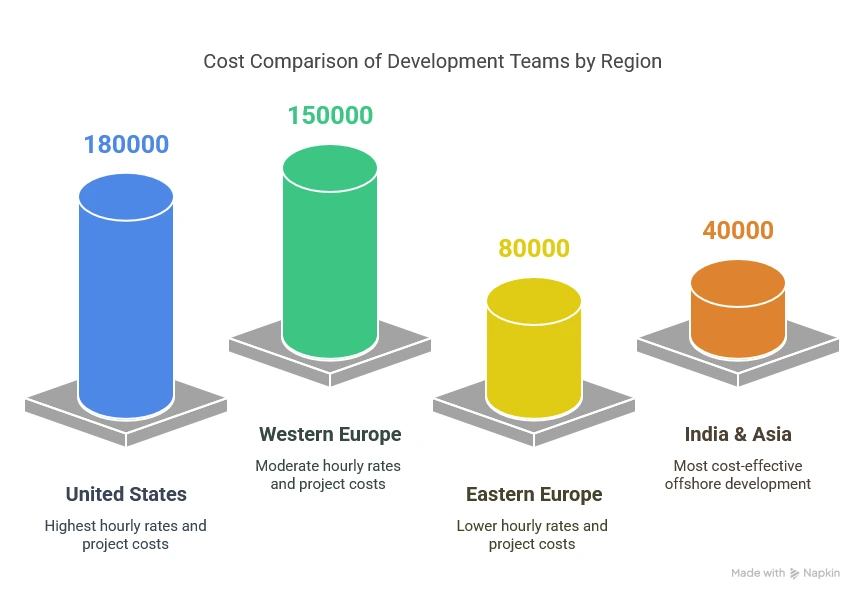Select "Lower hourly rates and project costs" text
864x601 pixels.
tap(532, 535)
